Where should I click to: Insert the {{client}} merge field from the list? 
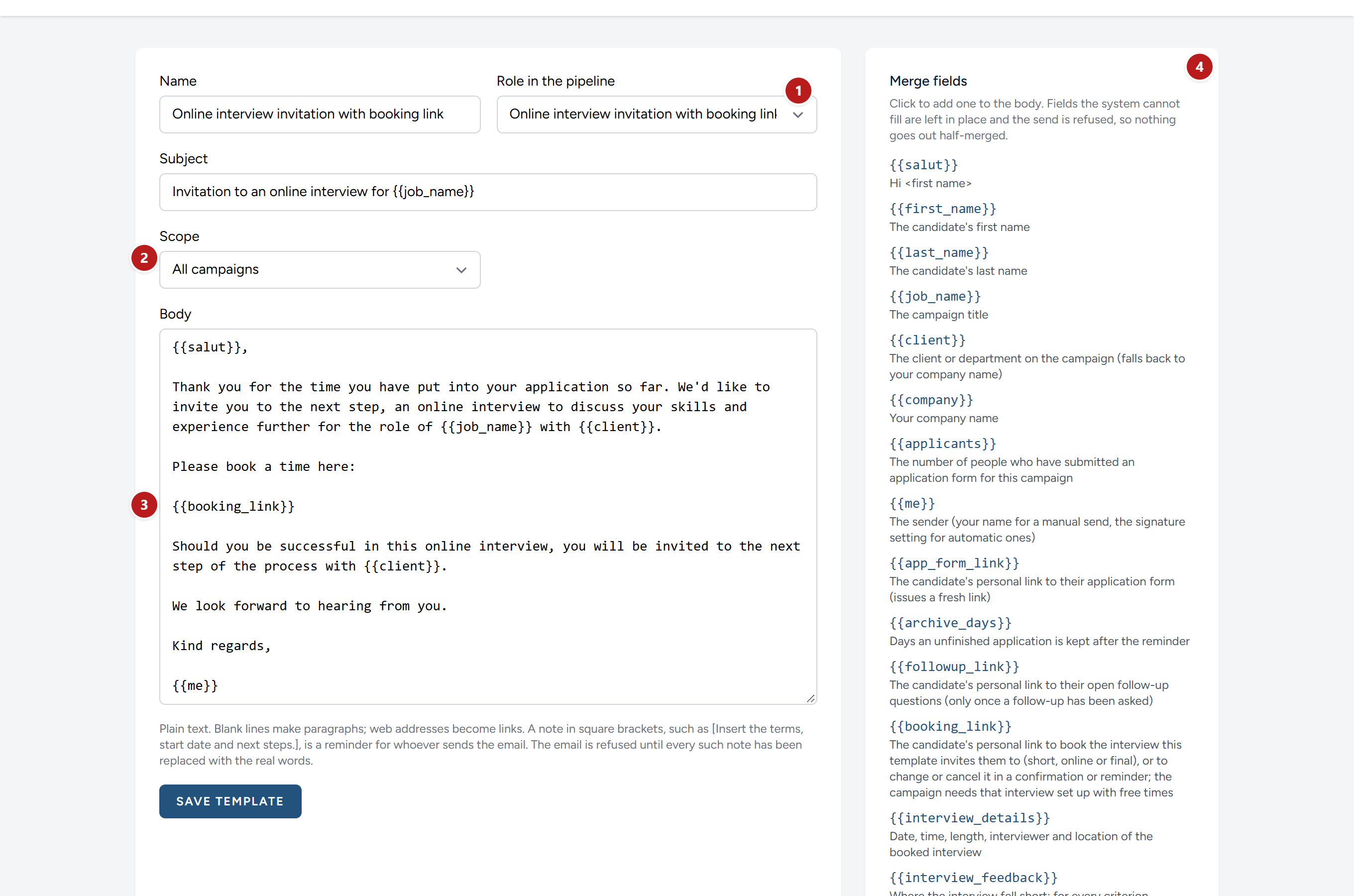927,340
